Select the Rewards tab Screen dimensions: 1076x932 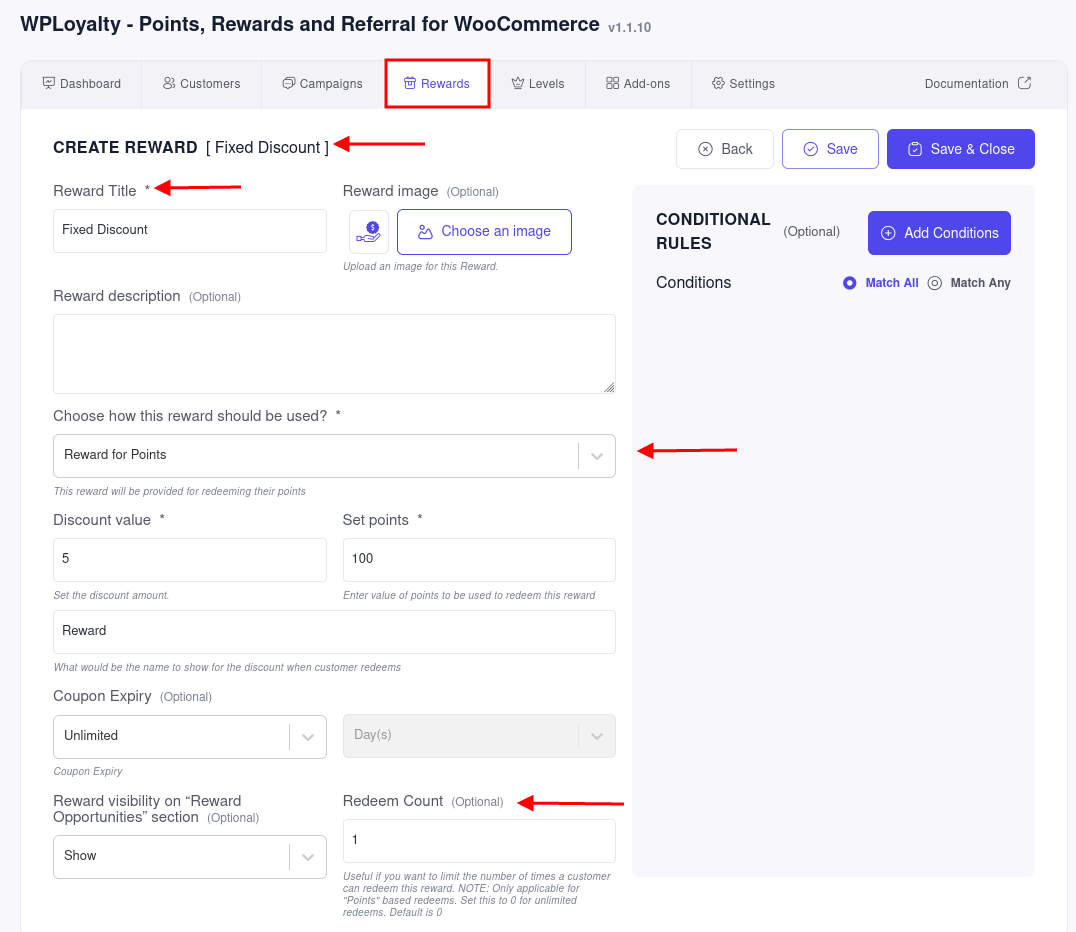click(x=437, y=84)
